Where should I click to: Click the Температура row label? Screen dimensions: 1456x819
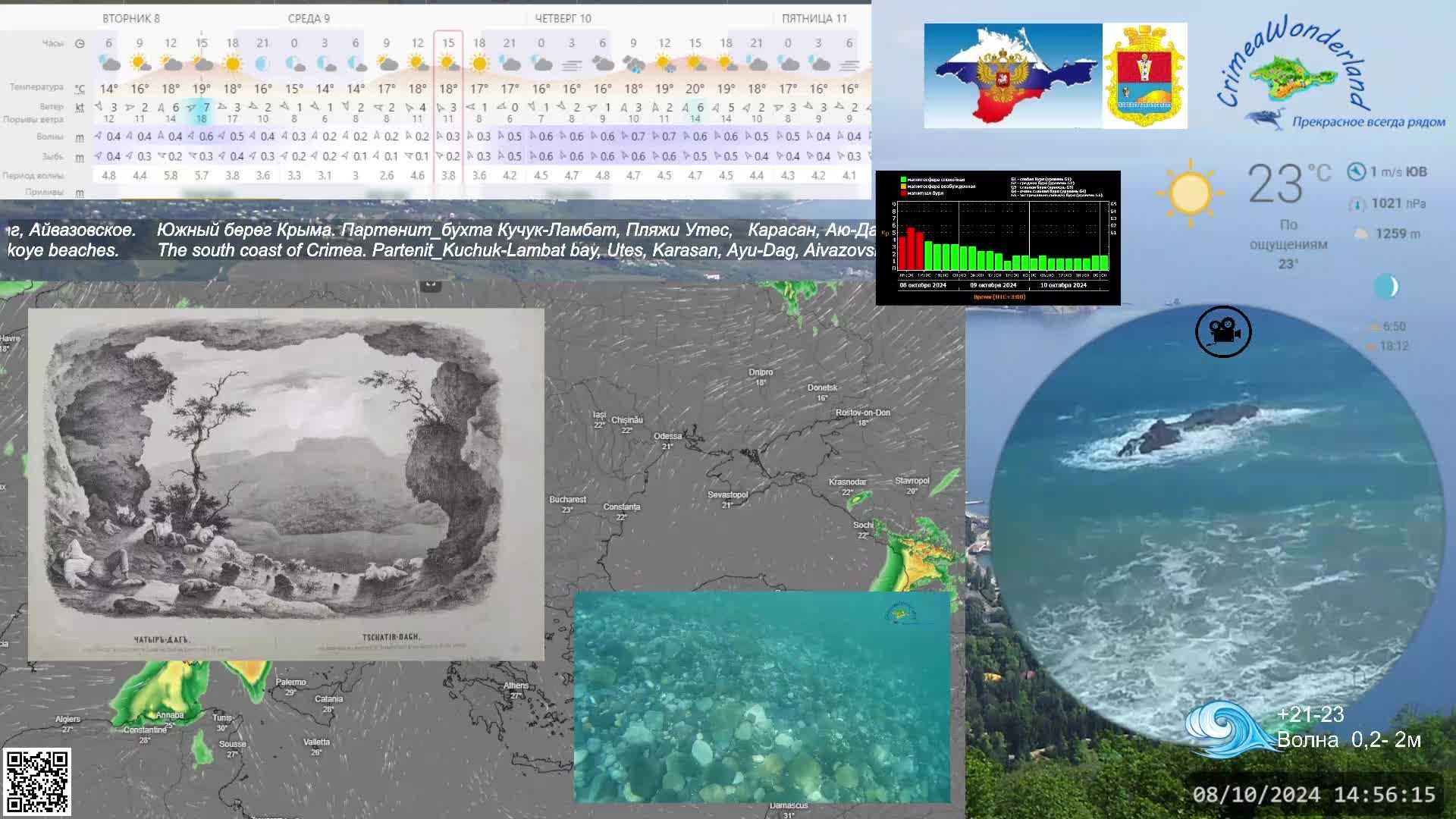tap(36, 87)
